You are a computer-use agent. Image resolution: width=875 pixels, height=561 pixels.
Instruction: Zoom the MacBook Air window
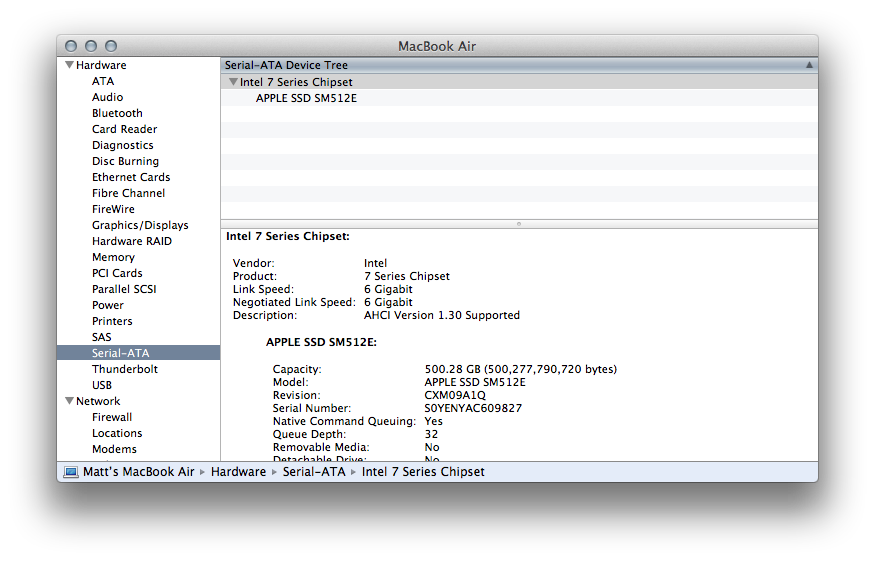(x=111, y=46)
